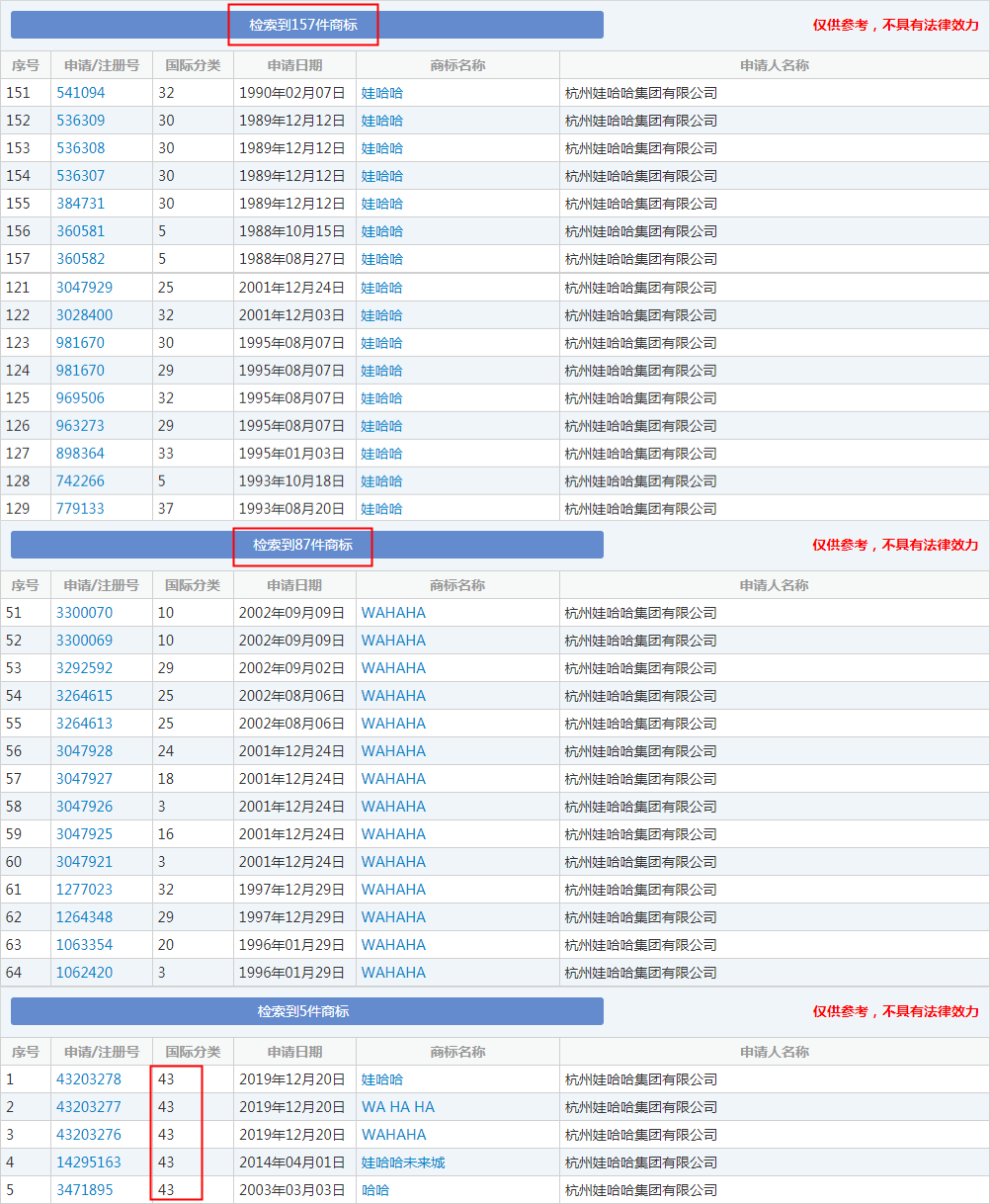Select the date 1995年01月03日
Image resolution: width=990 pixels, height=1204 pixels.
point(292,454)
